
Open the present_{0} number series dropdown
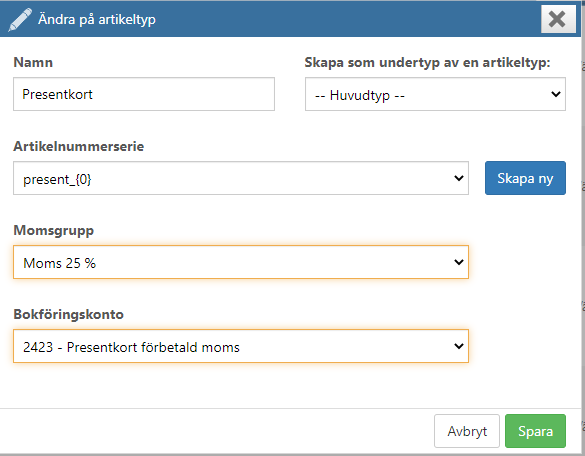[x=241, y=178]
